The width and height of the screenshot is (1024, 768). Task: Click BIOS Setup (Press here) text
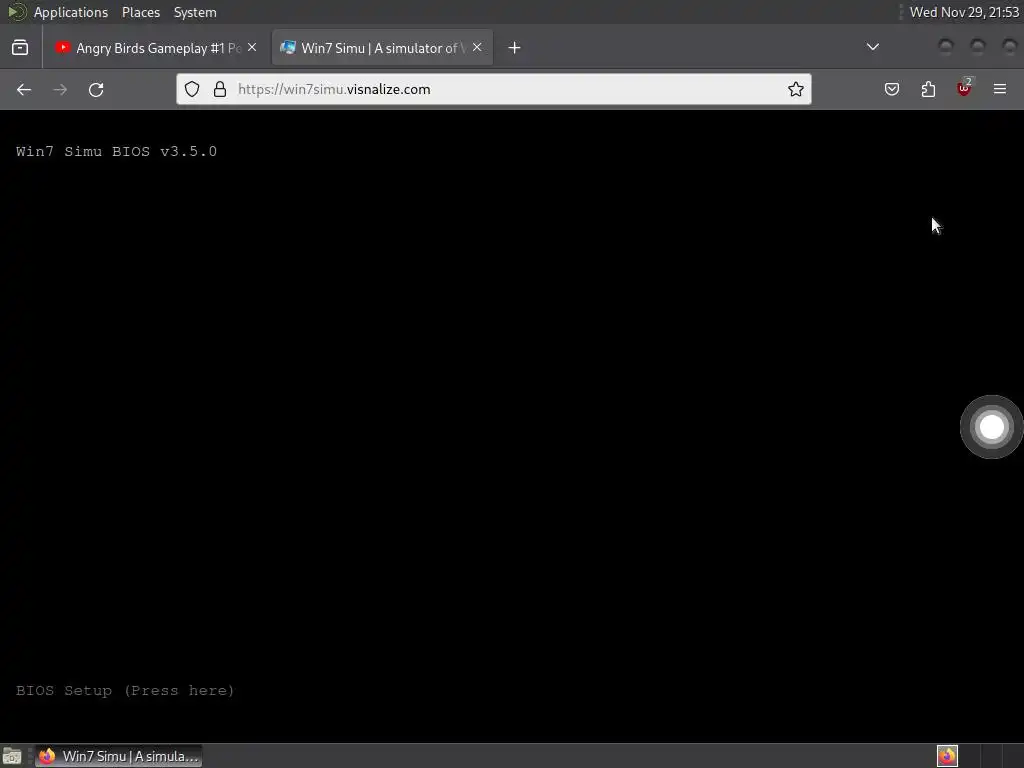(125, 690)
